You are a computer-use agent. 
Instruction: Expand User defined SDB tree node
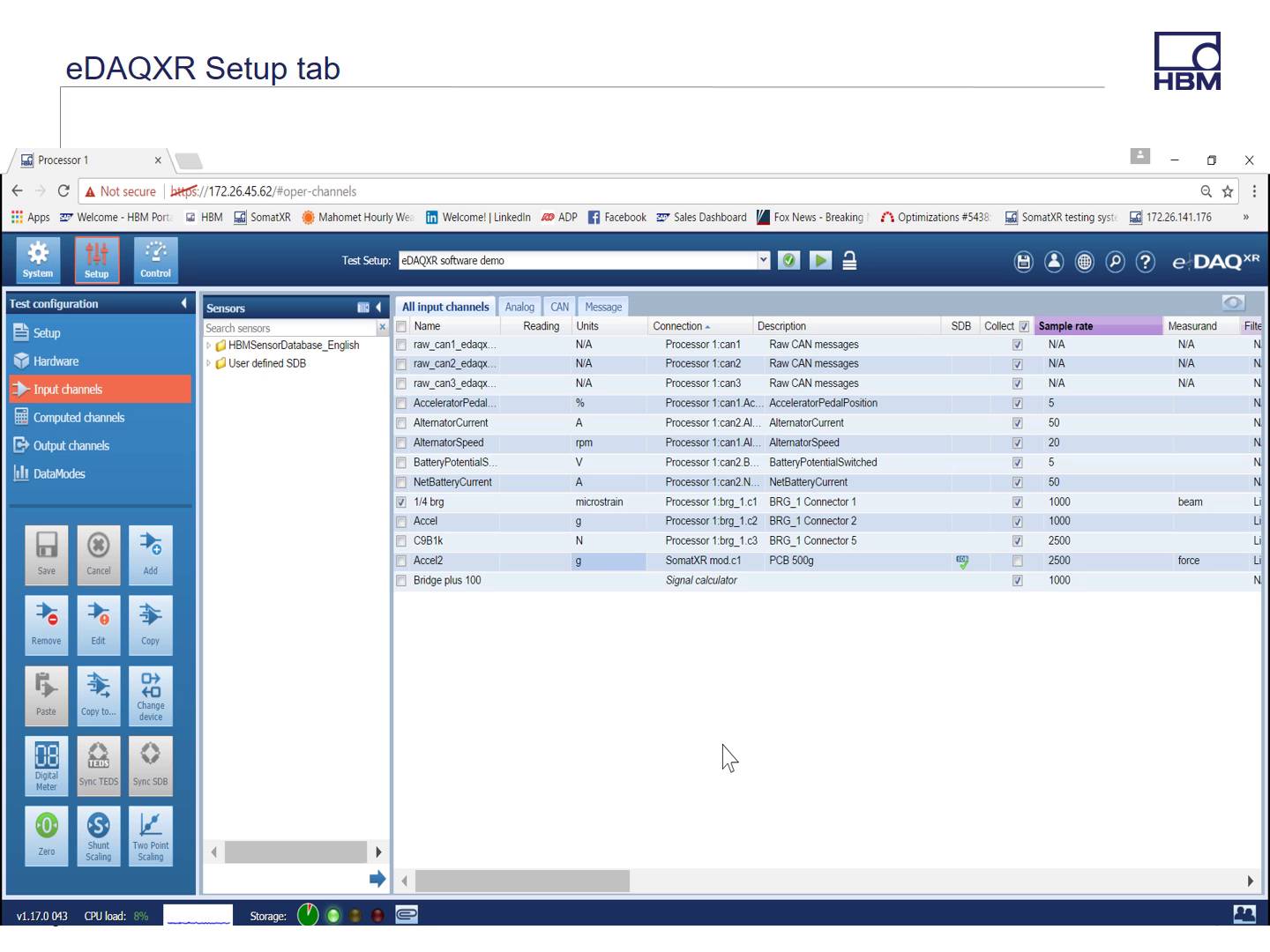click(209, 363)
